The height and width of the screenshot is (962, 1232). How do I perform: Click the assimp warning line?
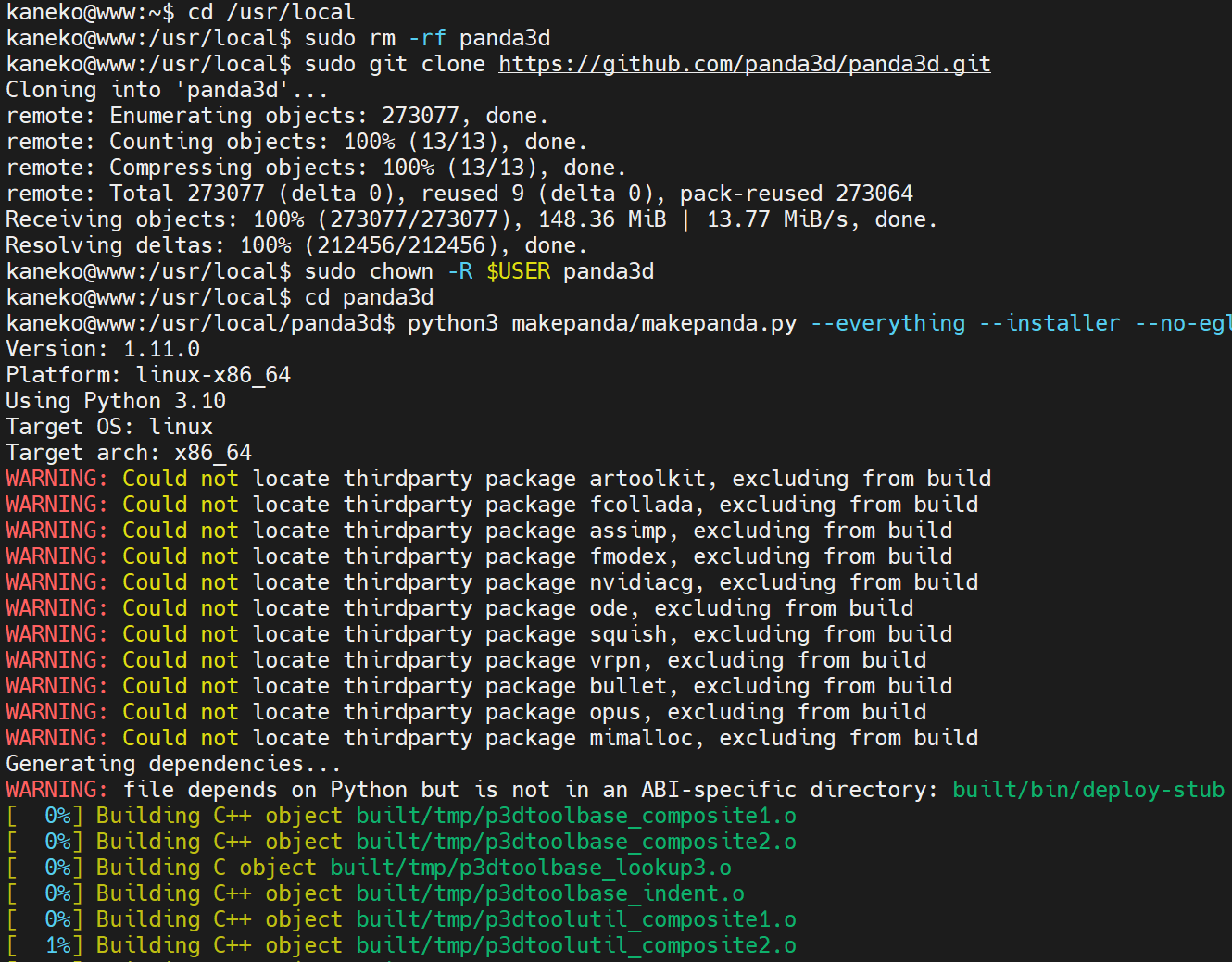click(x=479, y=531)
